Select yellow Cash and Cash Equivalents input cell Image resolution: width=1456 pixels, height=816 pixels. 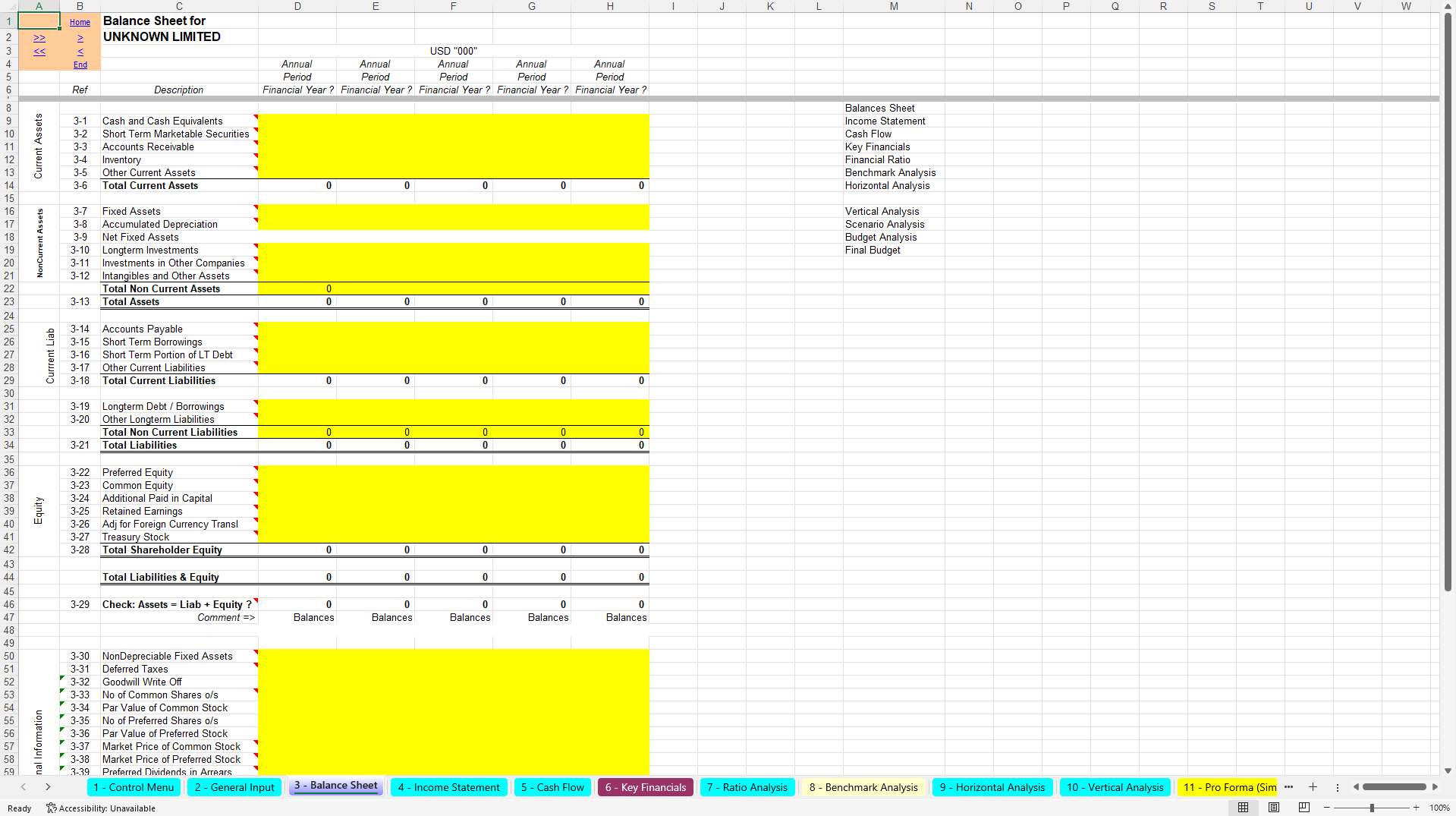(x=297, y=121)
